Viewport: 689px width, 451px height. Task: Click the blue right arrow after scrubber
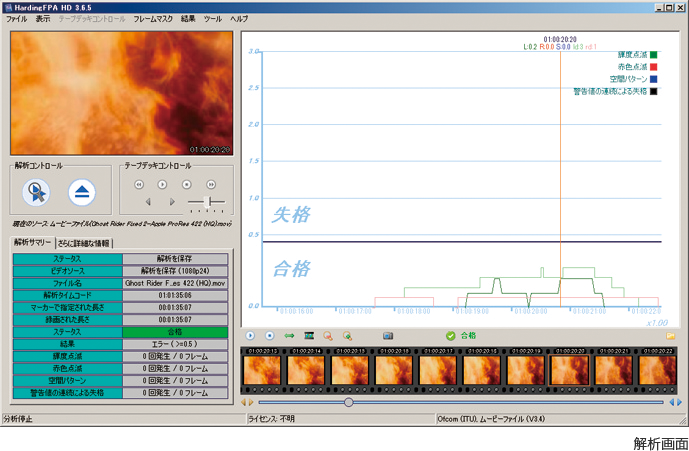pyautogui.click(x=679, y=402)
